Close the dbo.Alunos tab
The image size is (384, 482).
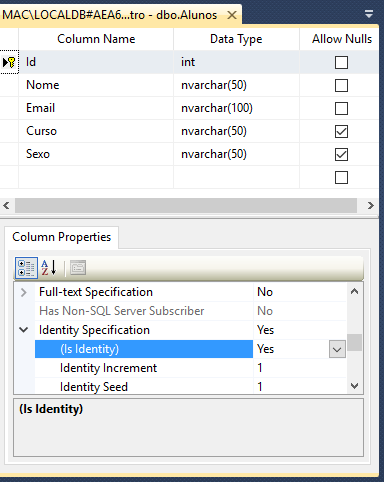pos(232,15)
